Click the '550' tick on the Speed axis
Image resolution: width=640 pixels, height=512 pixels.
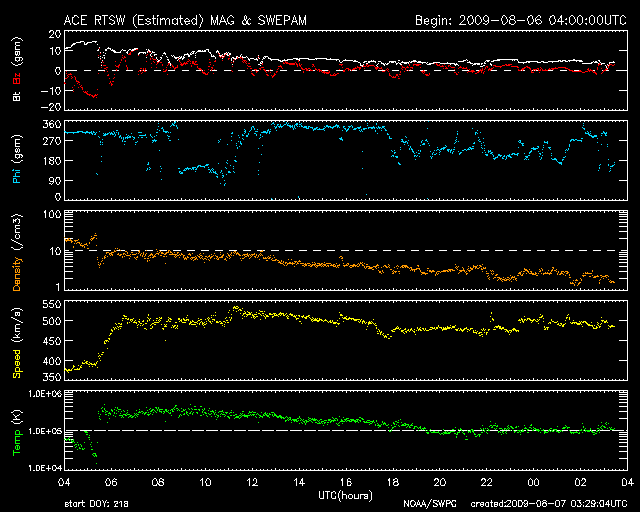(x=51, y=304)
